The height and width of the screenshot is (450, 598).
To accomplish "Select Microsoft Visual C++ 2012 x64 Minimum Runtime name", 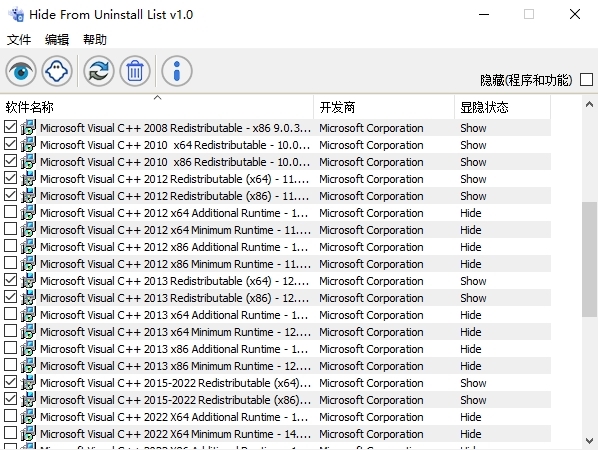I will pos(175,230).
